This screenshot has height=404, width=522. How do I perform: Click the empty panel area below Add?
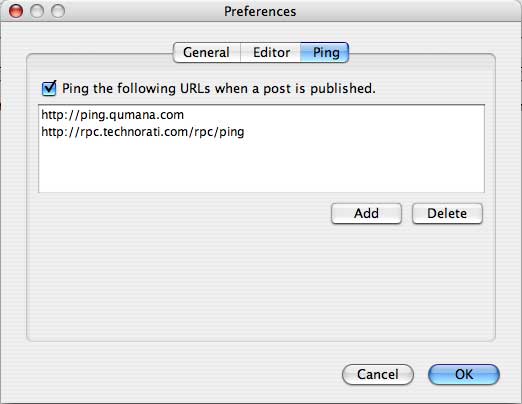click(x=261, y=283)
